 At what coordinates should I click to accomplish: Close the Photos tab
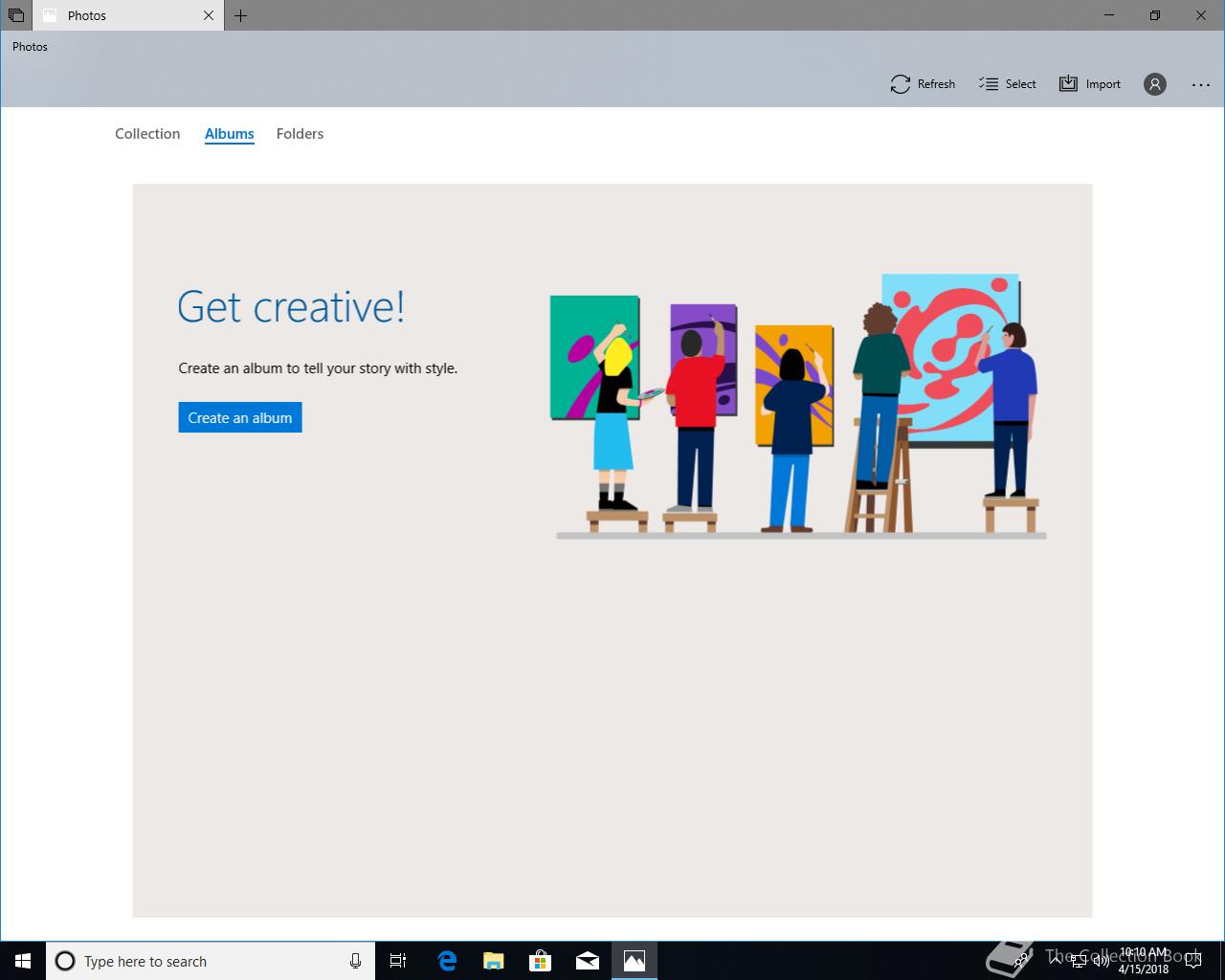click(209, 15)
